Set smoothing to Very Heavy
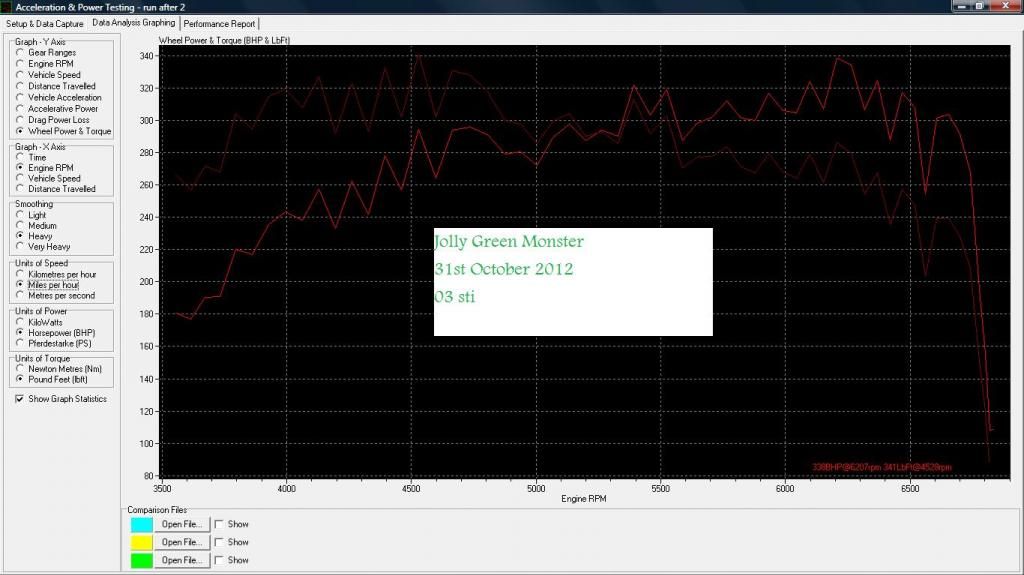 click(21, 247)
